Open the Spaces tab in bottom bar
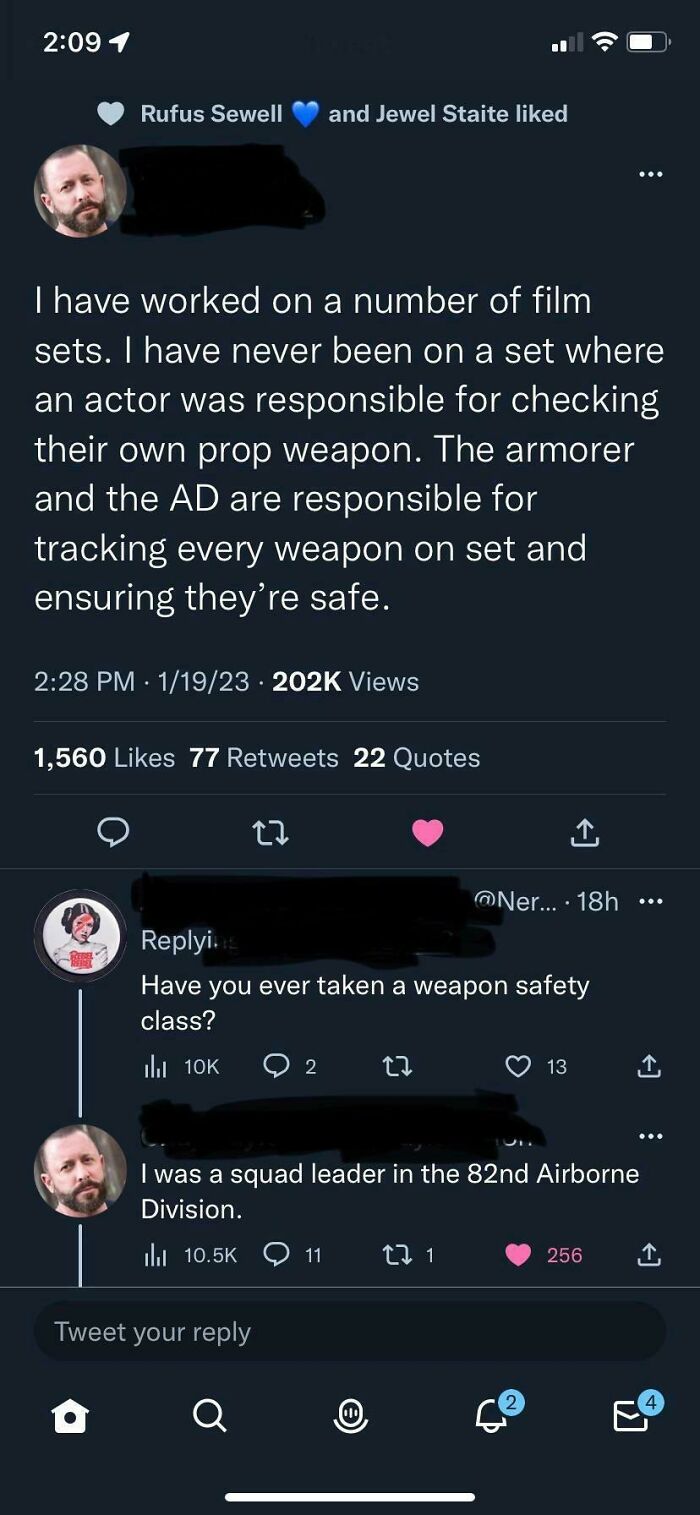This screenshot has height=1515, width=700. tap(350, 1415)
